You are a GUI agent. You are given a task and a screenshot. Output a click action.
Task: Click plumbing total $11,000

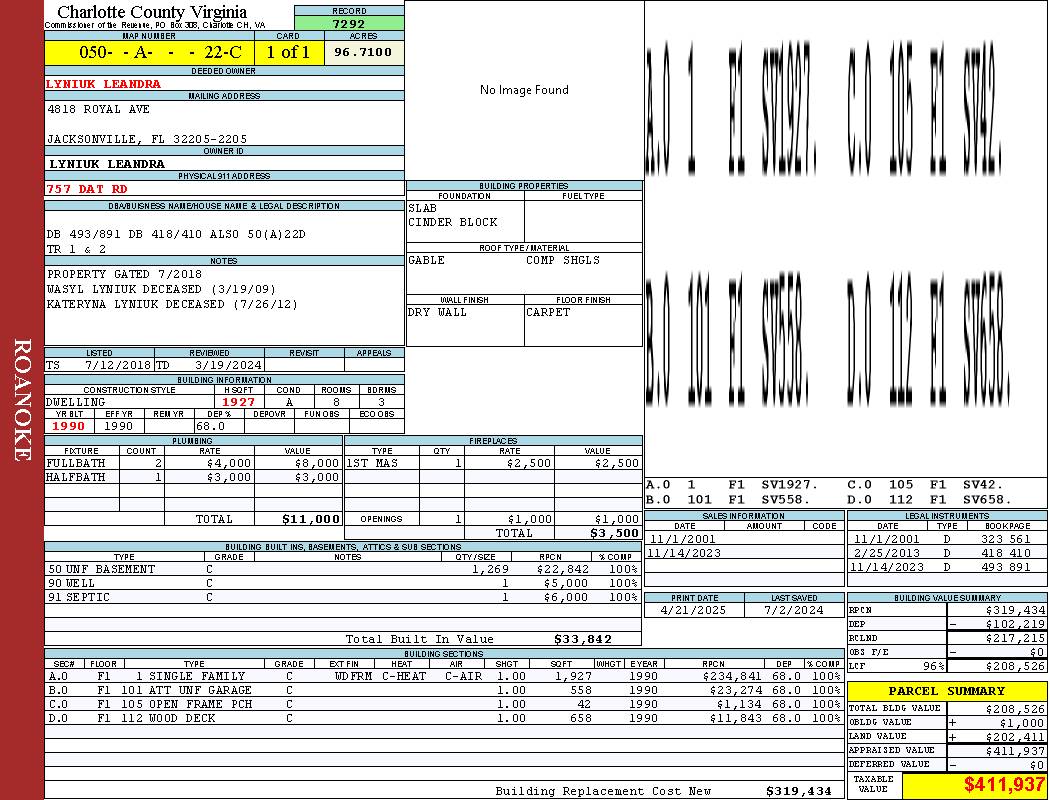click(x=311, y=519)
